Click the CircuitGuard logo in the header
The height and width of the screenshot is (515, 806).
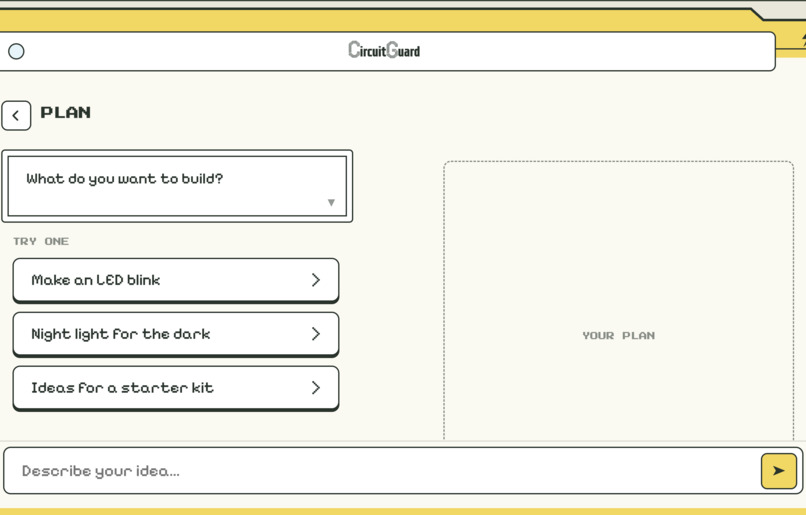pyautogui.click(x=384, y=50)
